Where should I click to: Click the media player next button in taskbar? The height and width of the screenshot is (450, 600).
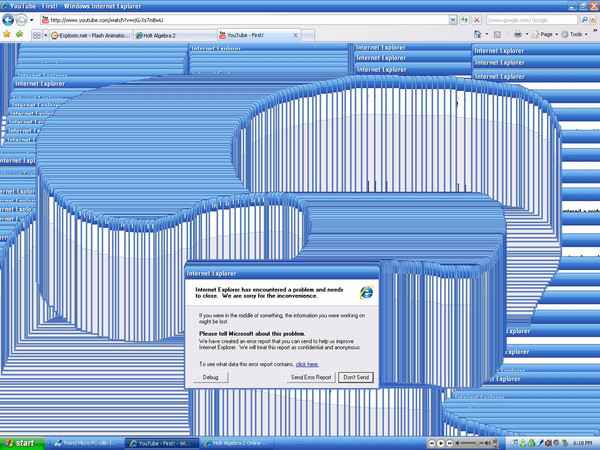pos(450,443)
